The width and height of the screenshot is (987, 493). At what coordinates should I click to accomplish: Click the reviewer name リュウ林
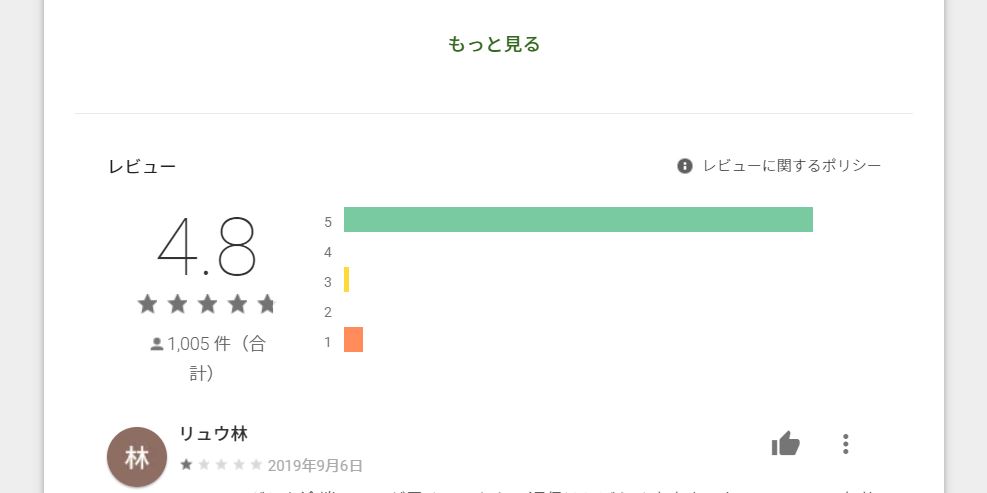[213, 434]
